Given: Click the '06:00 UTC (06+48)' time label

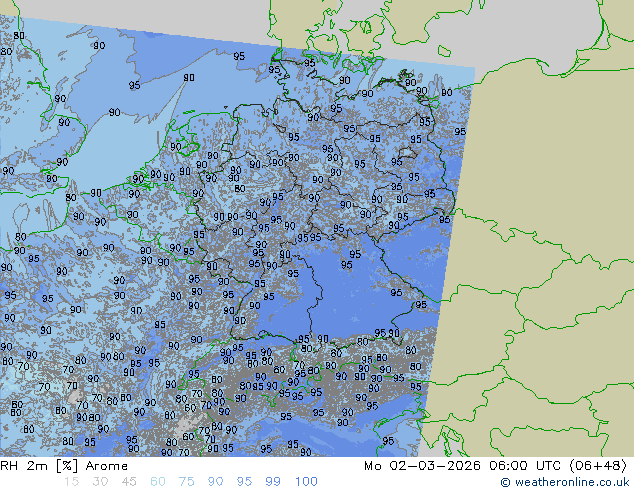Looking at the screenshot, I should click(x=558, y=466).
